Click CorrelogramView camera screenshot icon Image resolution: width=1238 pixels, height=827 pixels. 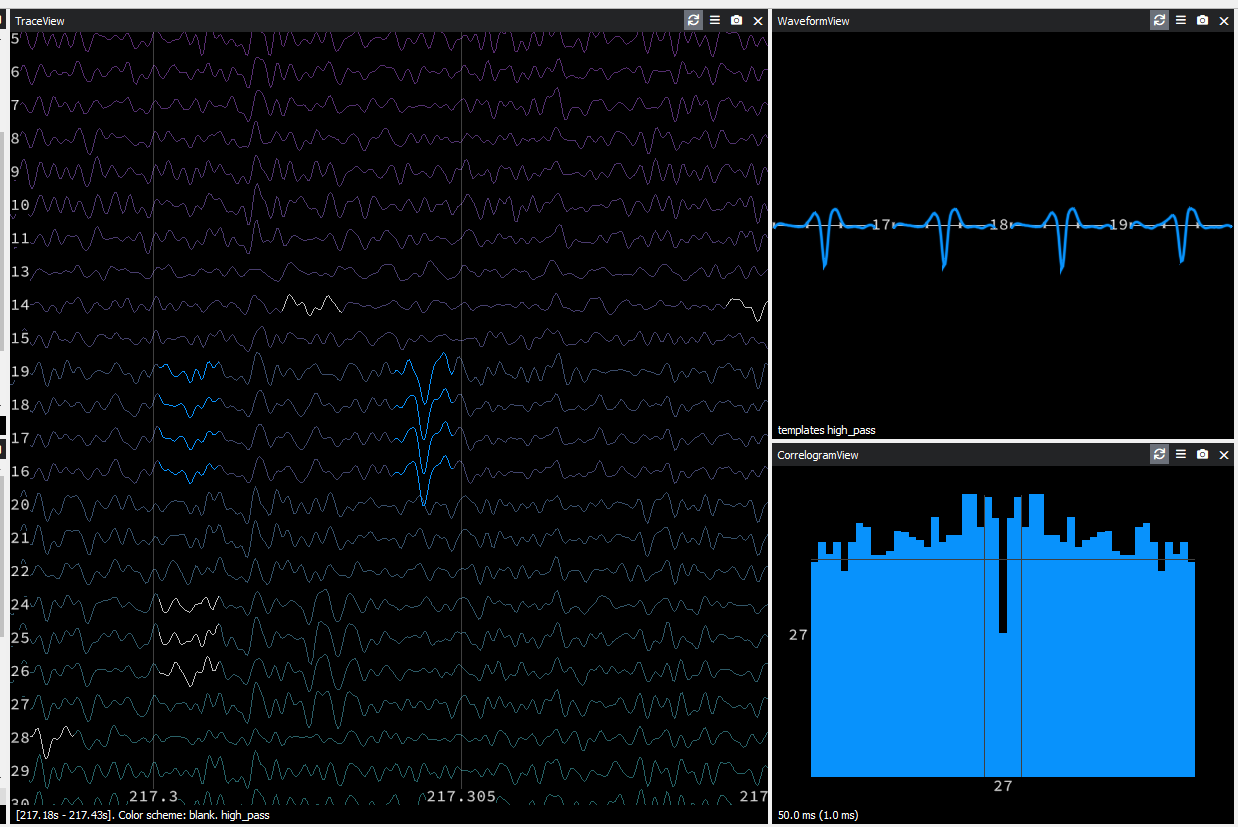tap(1202, 454)
